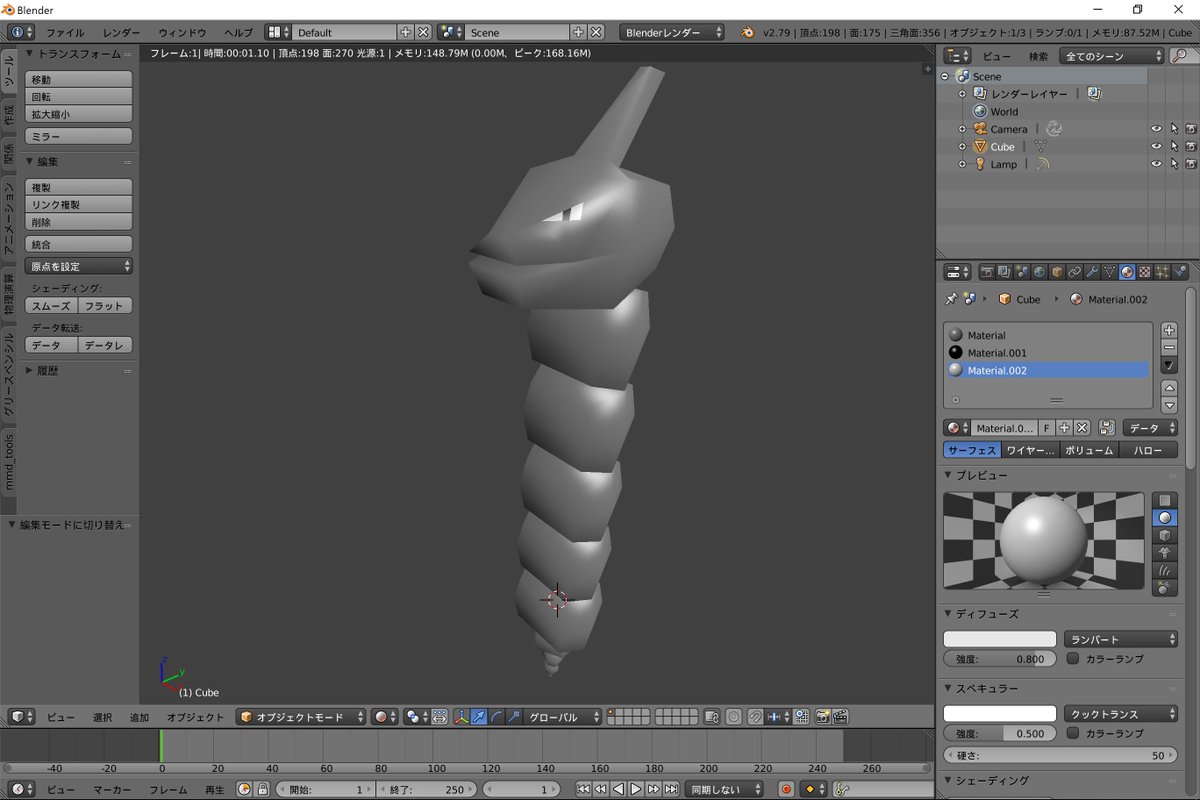The width and height of the screenshot is (1200, 800).
Task: Click the minus icon to remove material slot
Action: (1169, 347)
